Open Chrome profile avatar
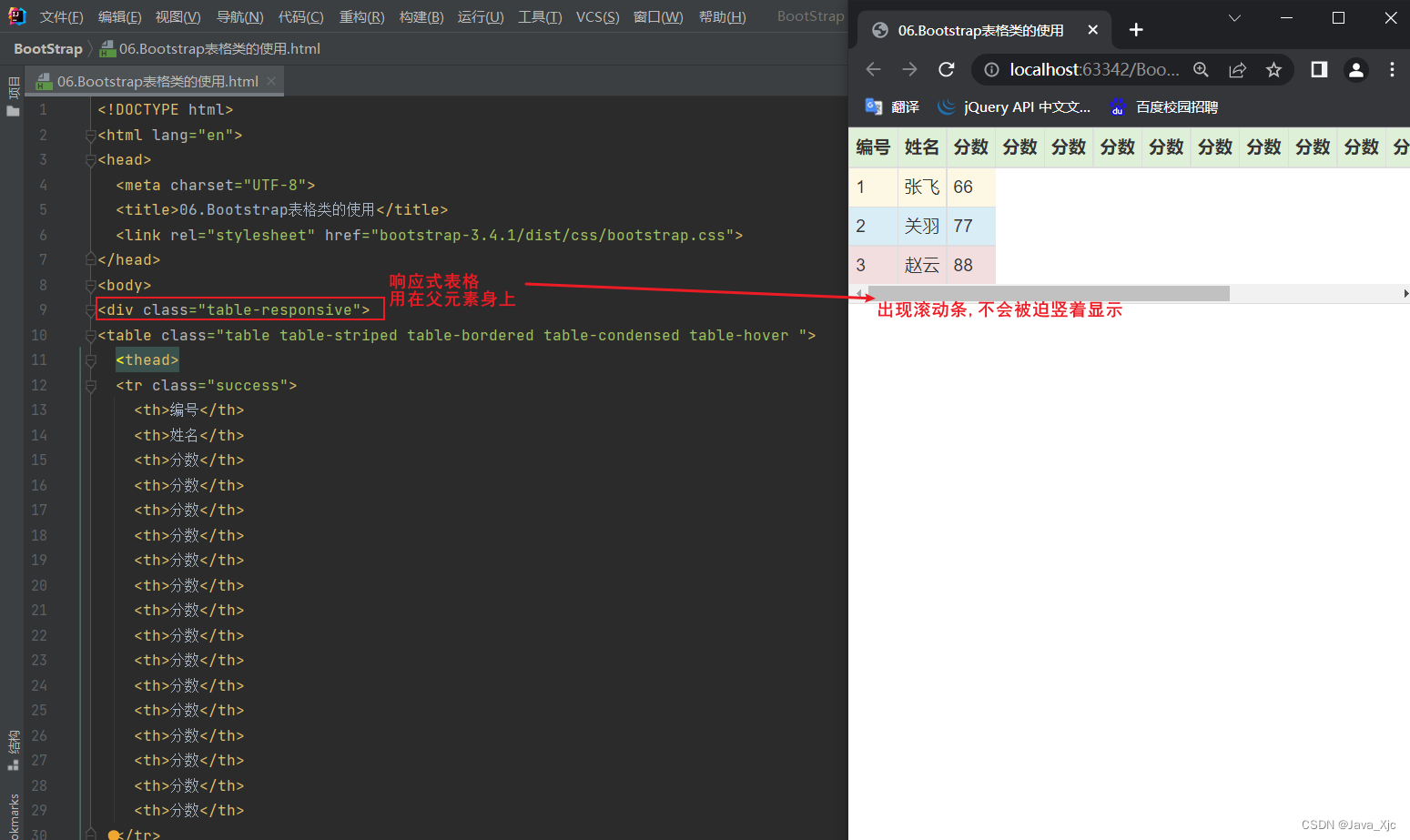Screen dimensions: 1410x840 tap(1355, 69)
